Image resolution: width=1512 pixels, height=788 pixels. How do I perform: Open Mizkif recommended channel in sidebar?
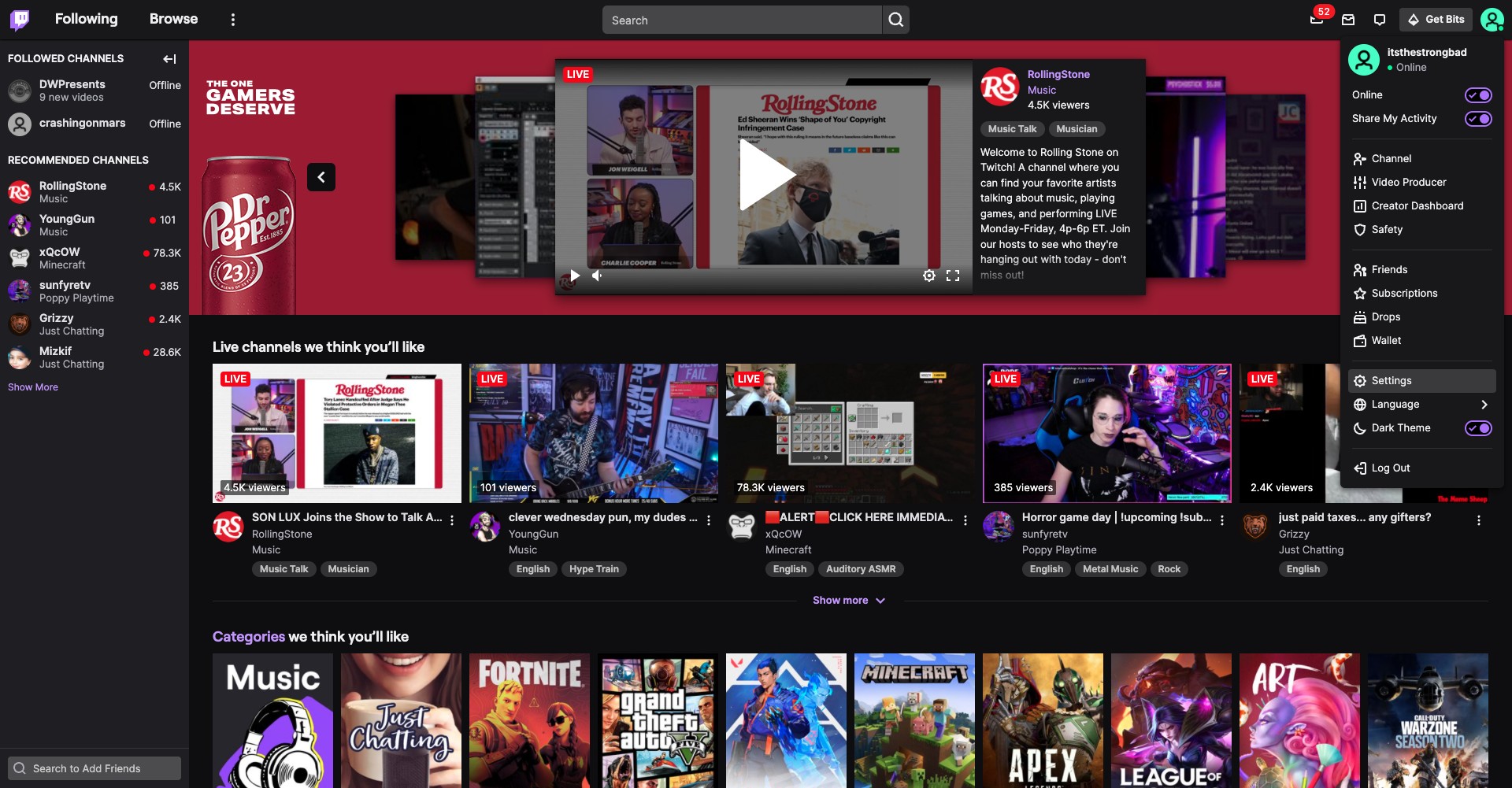click(94, 357)
